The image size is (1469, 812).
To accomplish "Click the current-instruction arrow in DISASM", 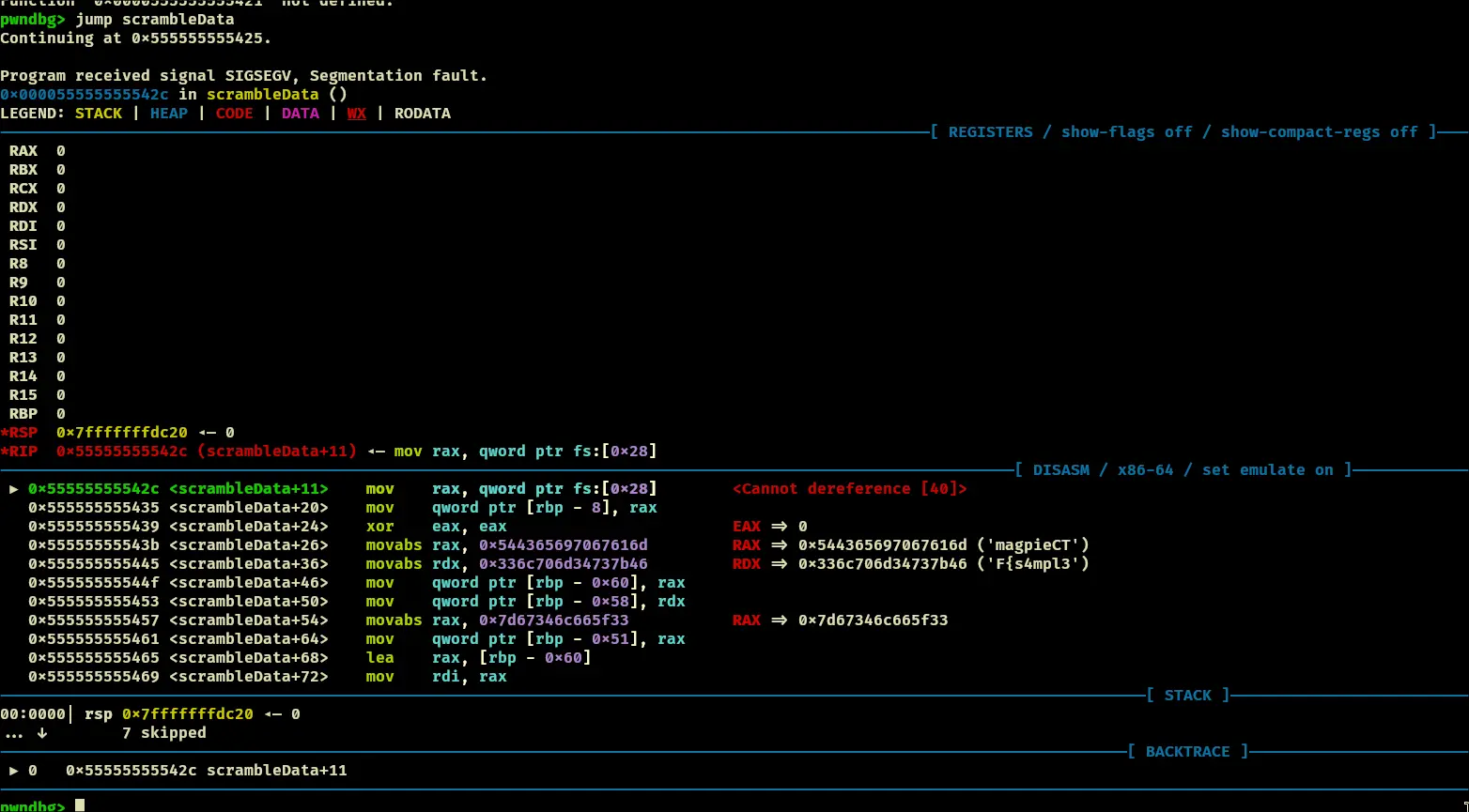I will point(14,489).
